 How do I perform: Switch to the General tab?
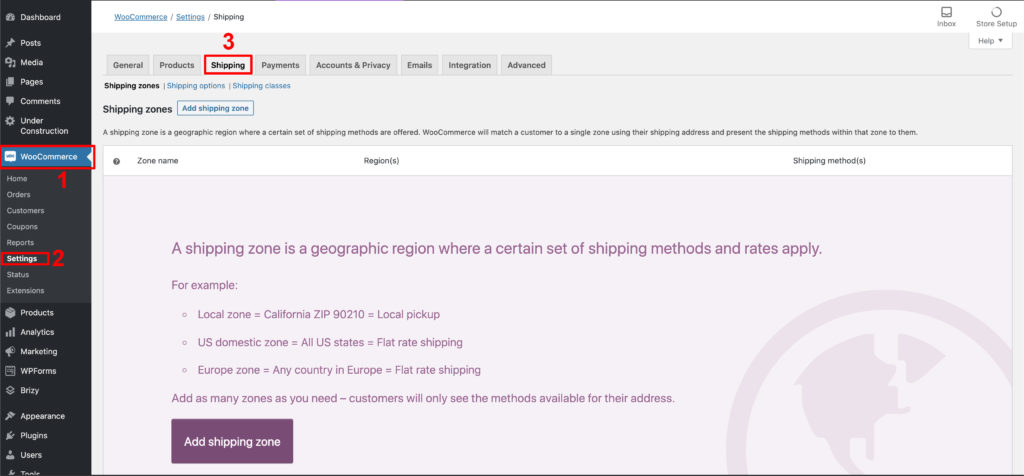click(128, 65)
